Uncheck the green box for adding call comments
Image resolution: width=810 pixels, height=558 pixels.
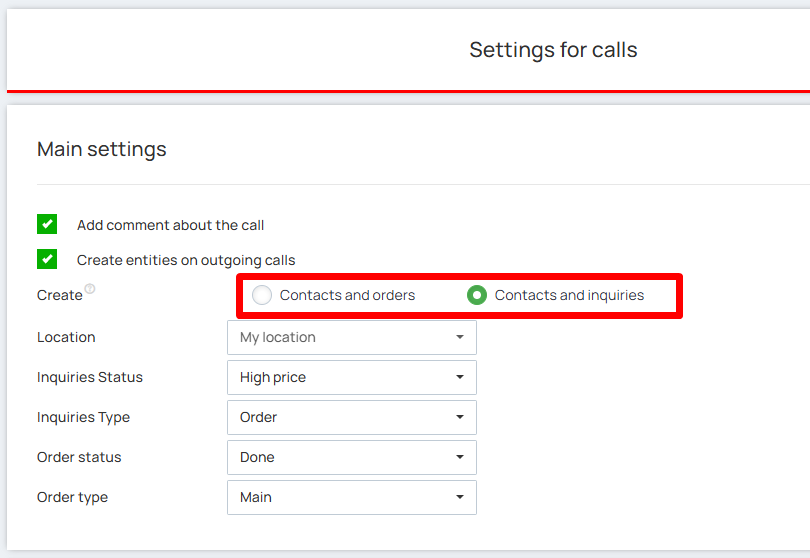[x=47, y=224]
